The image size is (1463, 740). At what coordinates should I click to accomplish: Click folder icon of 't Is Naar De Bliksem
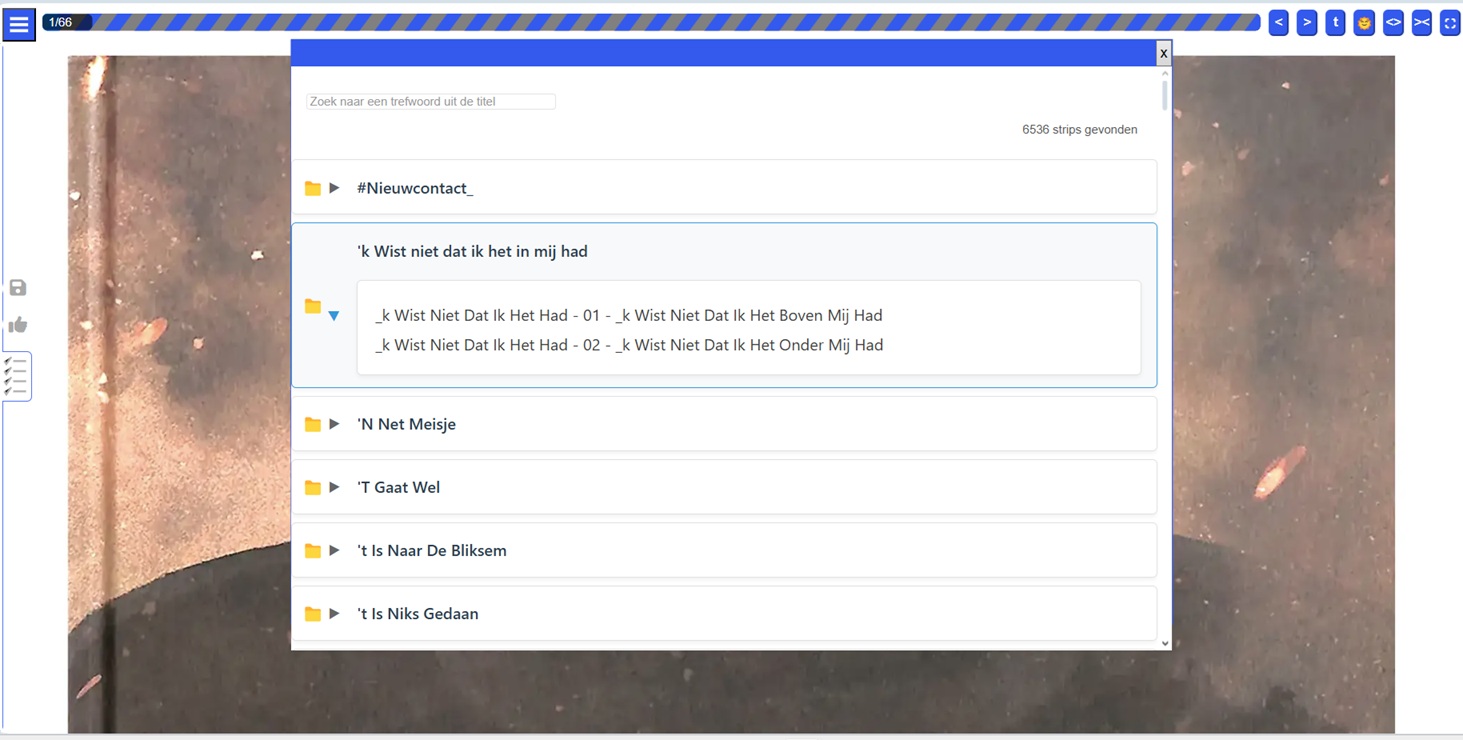coord(313,550)
